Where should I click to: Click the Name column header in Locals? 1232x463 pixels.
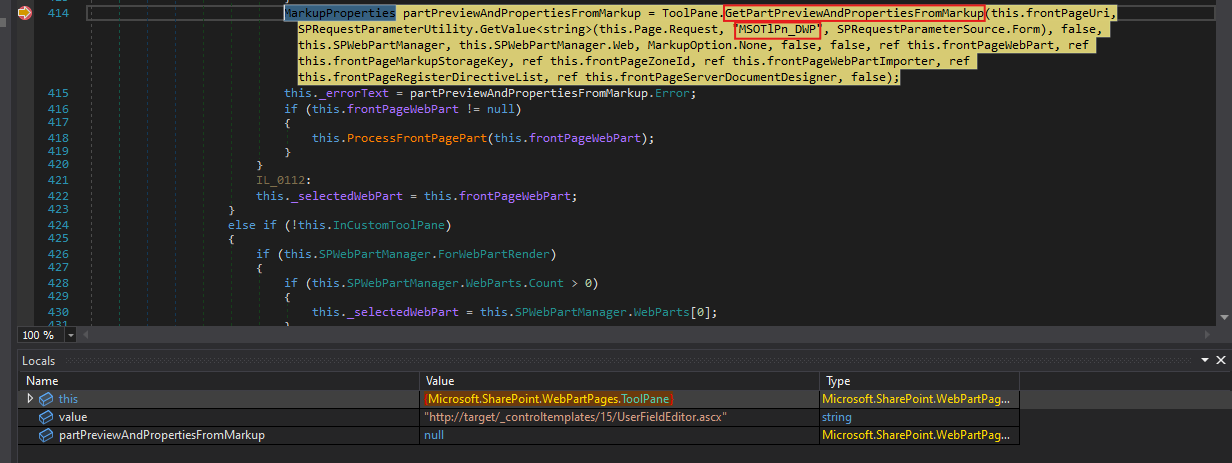pos(220,381)
